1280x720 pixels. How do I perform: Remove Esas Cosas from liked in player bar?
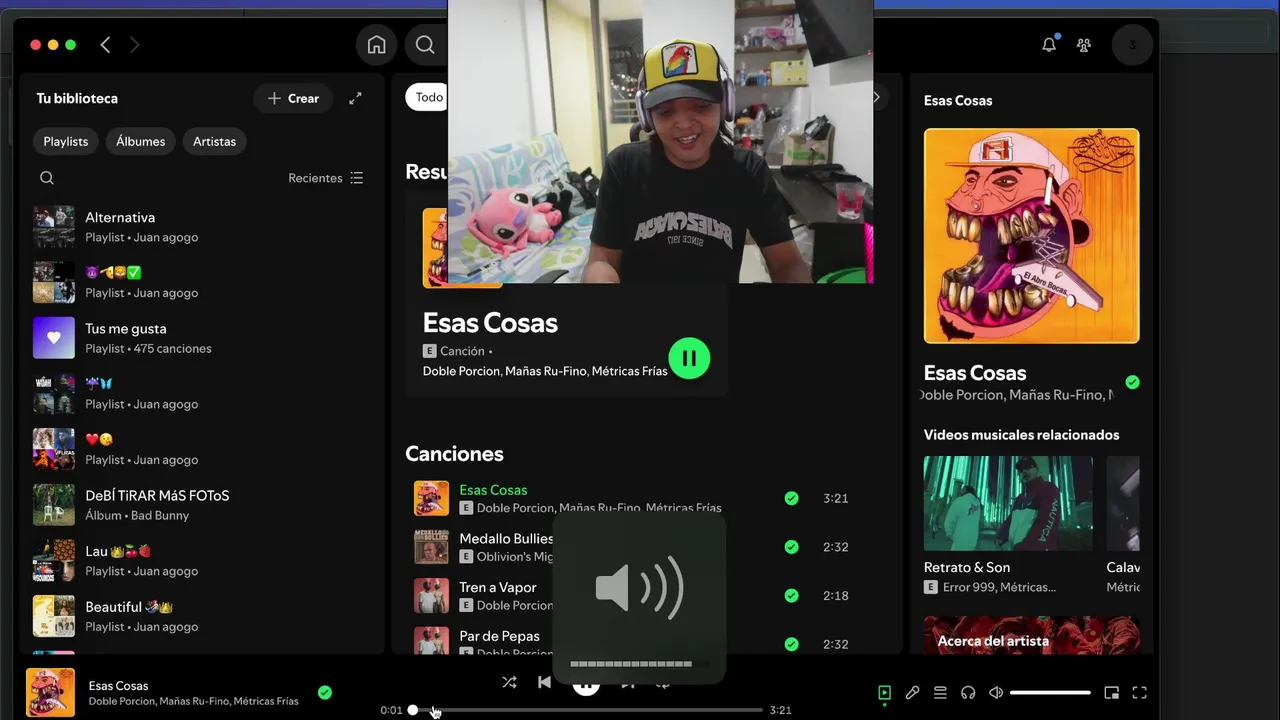coord(325,692)
